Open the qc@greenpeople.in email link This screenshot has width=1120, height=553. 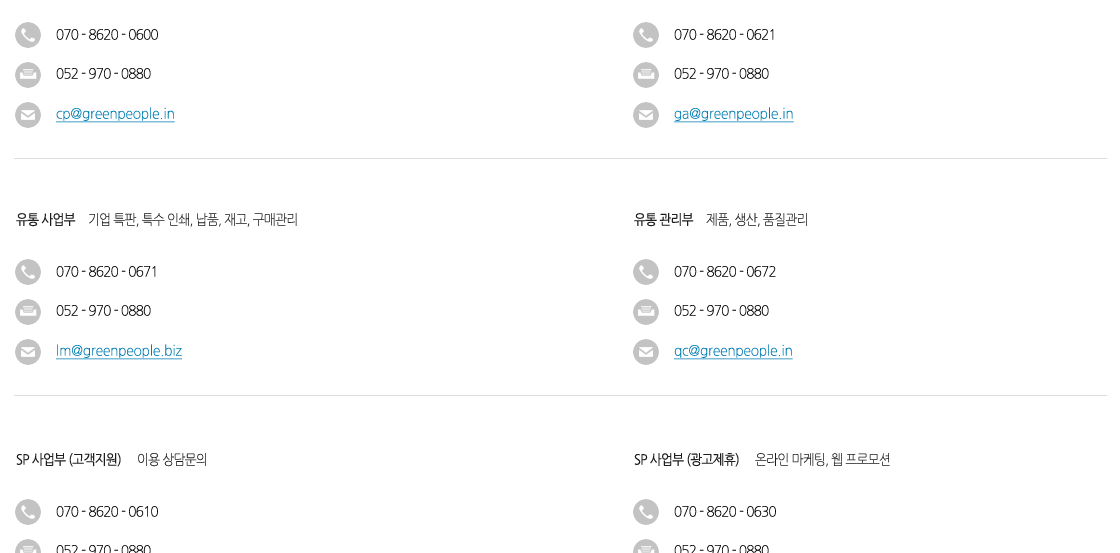pyautogui.click(x=733, y=352)
